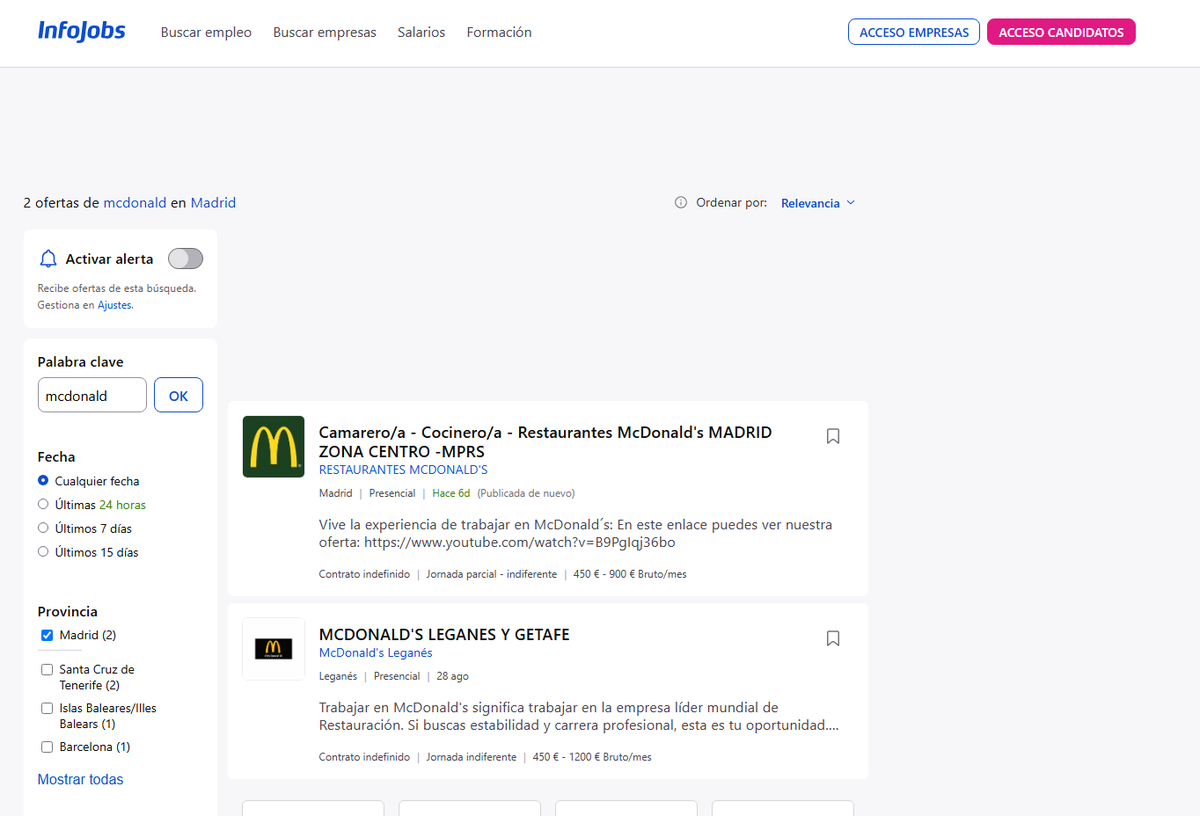Open the MCDONALD'S LEGANES Y GETAFE offer title
This screenshot has height=816, width=1200.
click(x=444, y=635)
